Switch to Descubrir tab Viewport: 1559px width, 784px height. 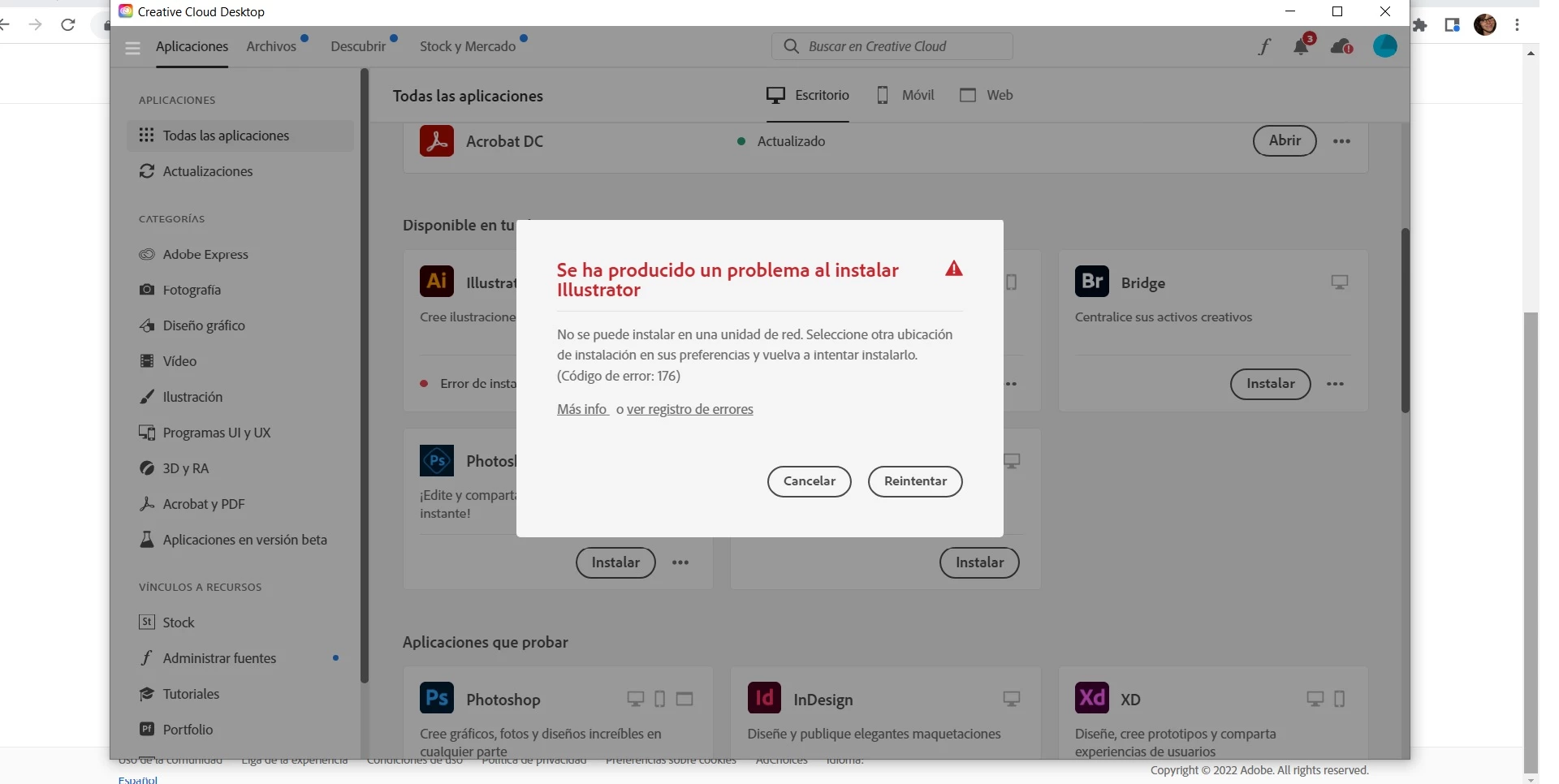358,46
